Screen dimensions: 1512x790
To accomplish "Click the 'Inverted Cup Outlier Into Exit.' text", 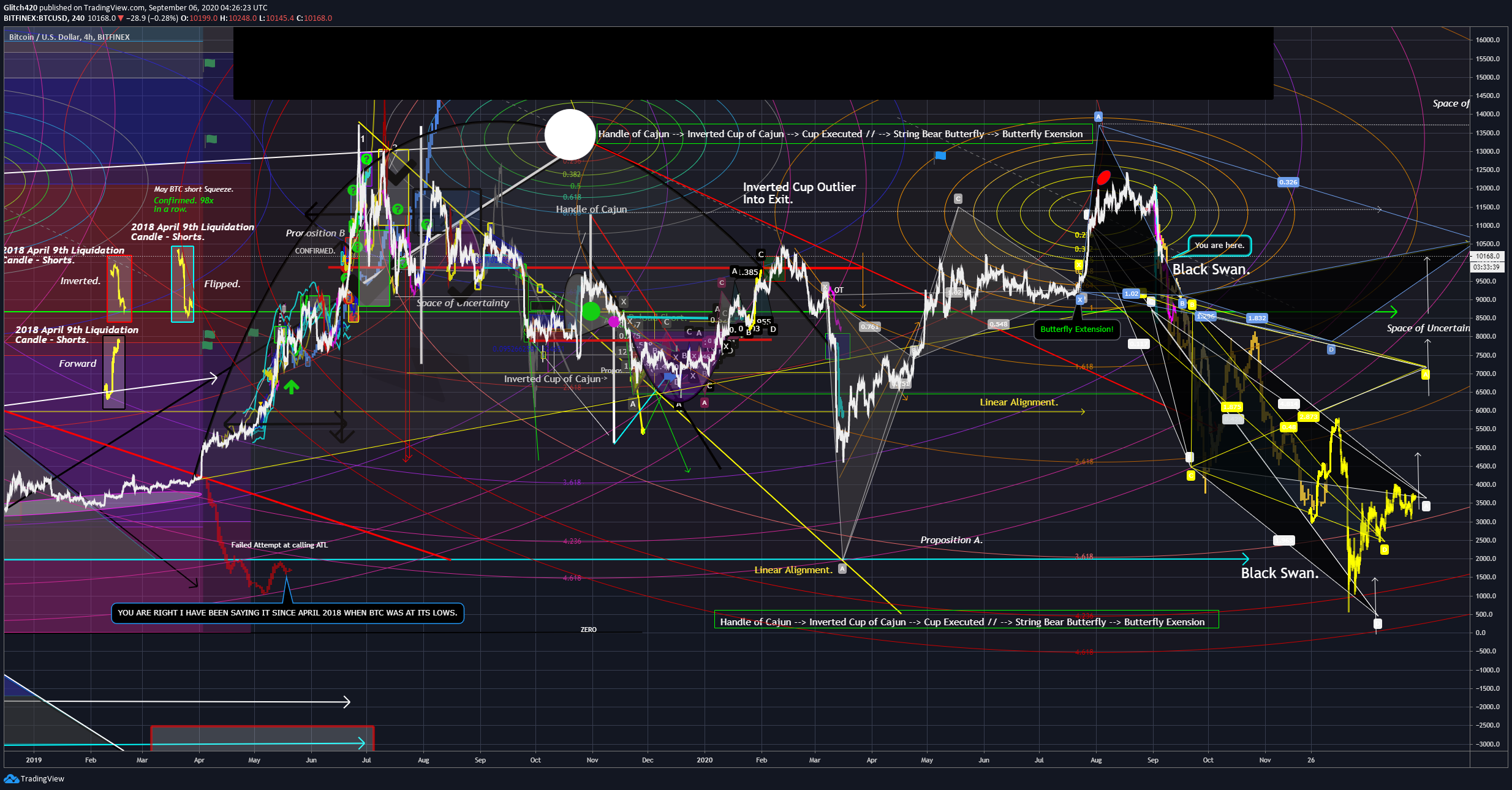I will [799, 193].
